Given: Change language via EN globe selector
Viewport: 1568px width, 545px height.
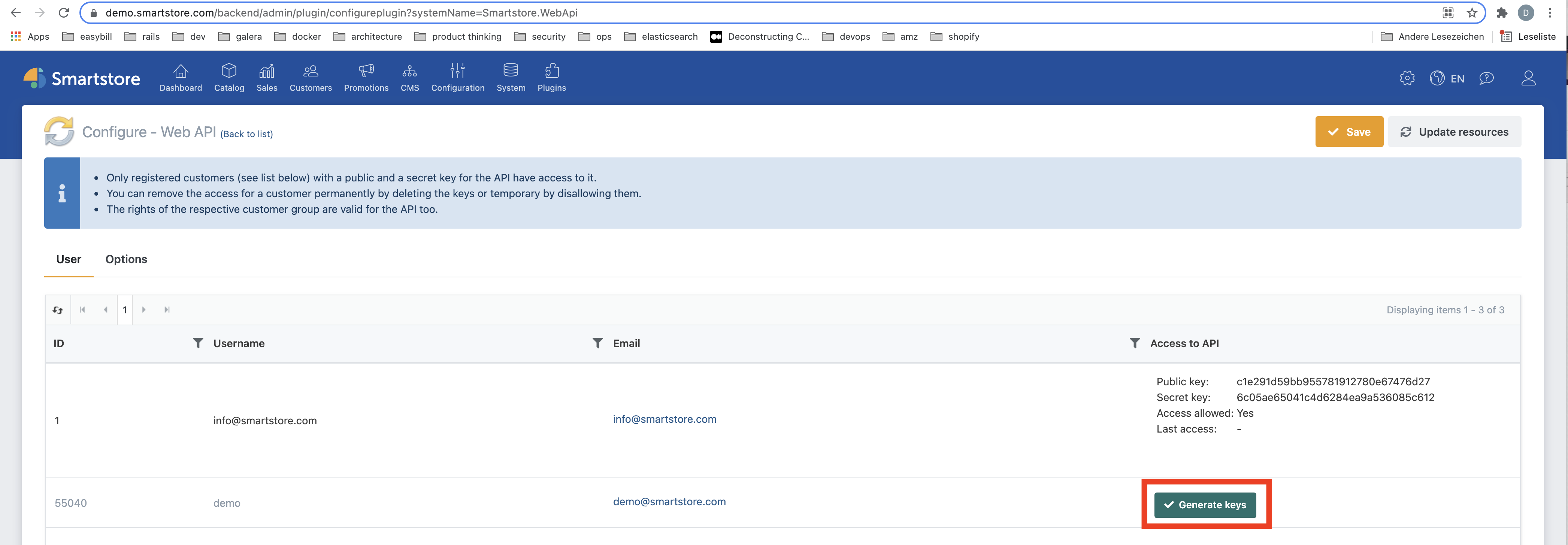Looking at the screenshot, I should point(1447,79).
